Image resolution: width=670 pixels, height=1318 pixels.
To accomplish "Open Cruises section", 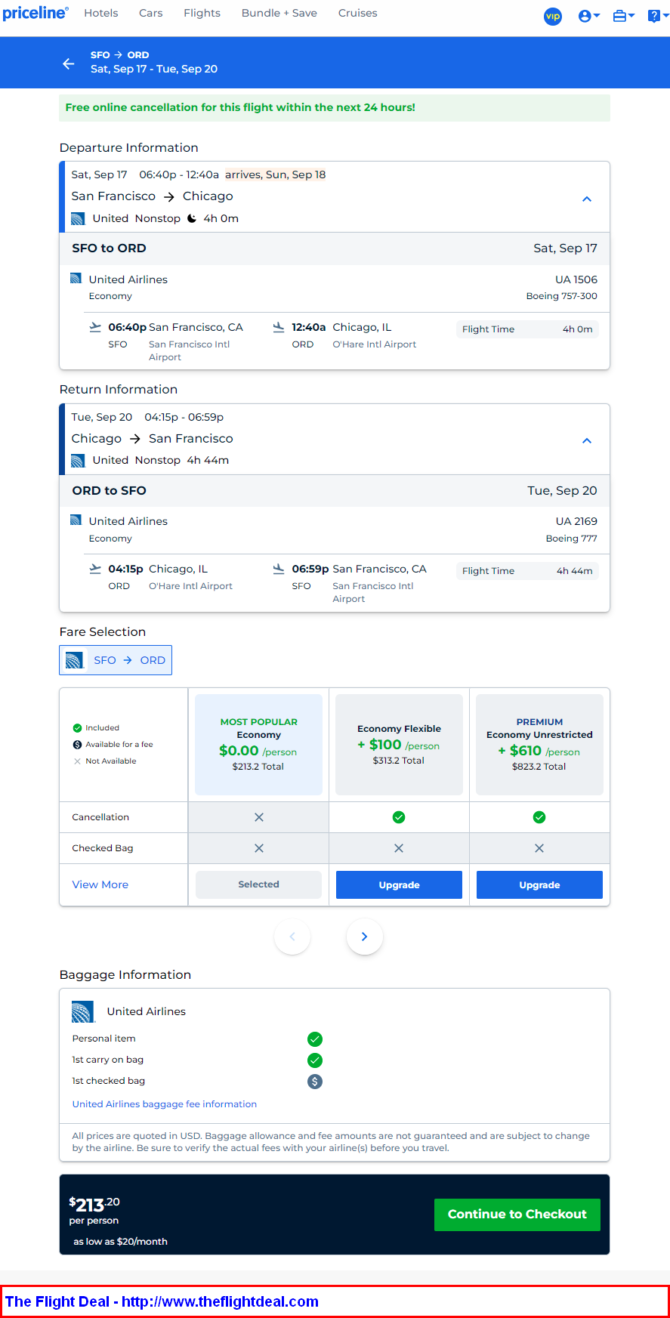I will tap(358, 13).
